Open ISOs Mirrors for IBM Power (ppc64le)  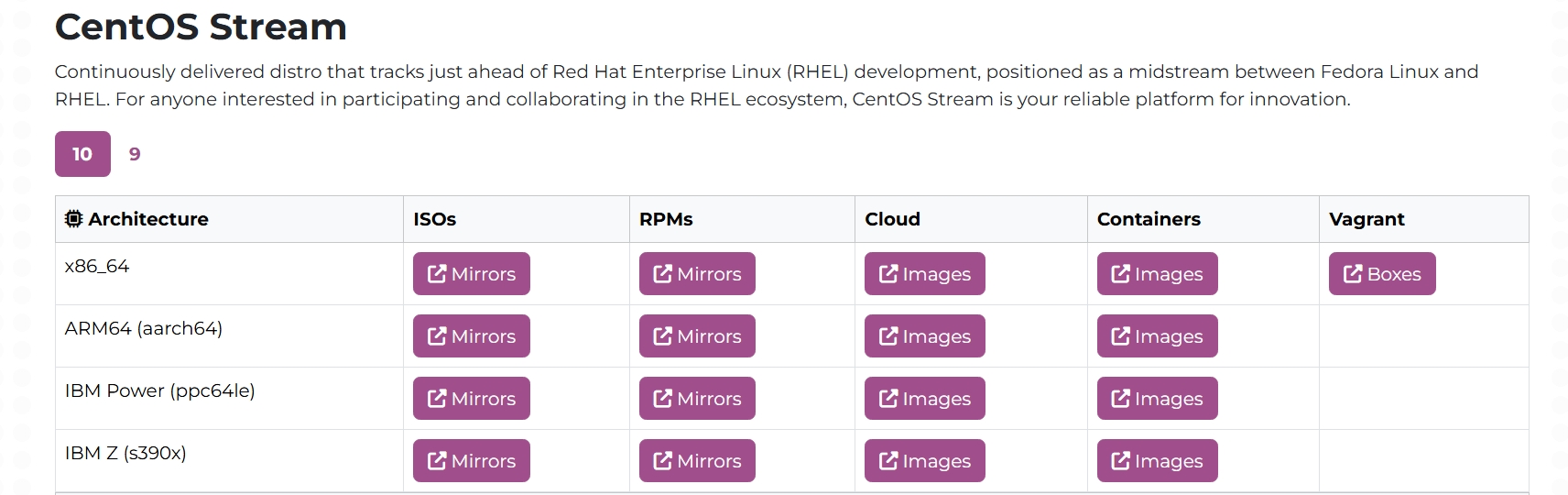(471, 399)
